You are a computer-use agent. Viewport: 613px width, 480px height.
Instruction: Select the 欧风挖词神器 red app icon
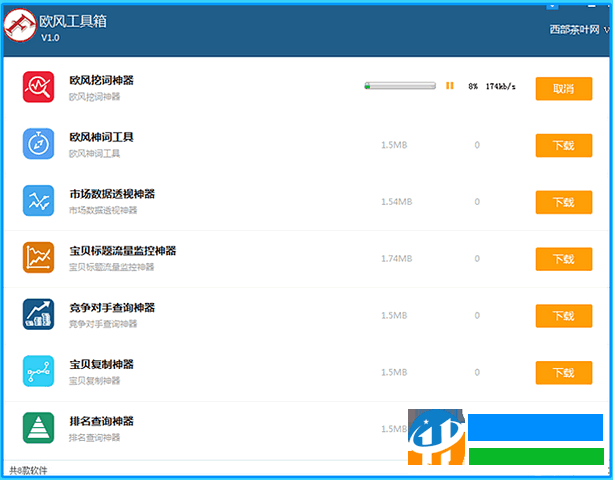click(x=38, y=87)
